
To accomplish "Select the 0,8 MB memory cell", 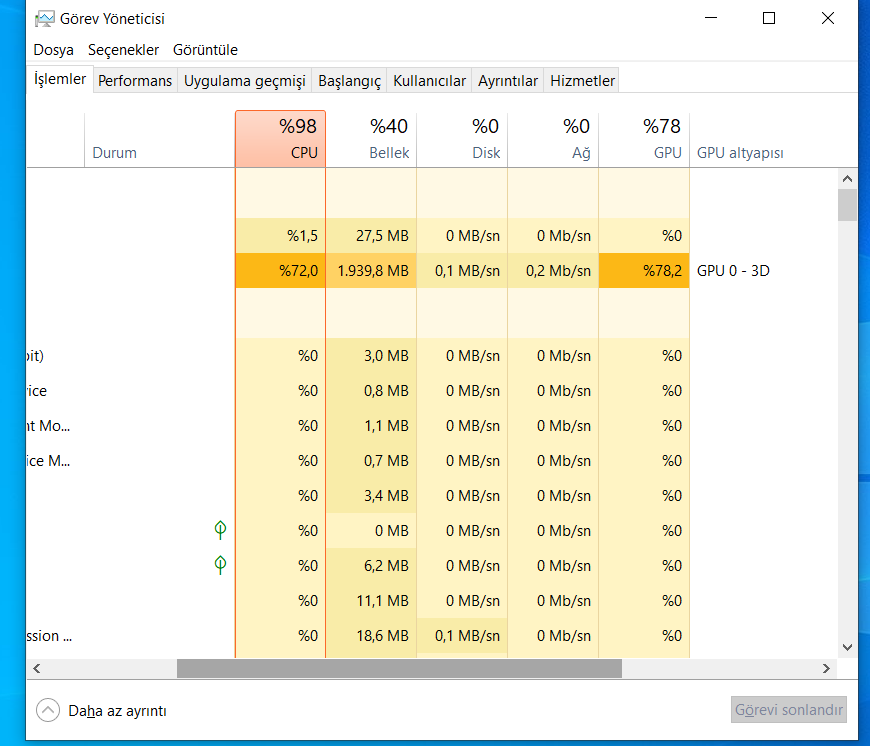I will tap(371, 390).
